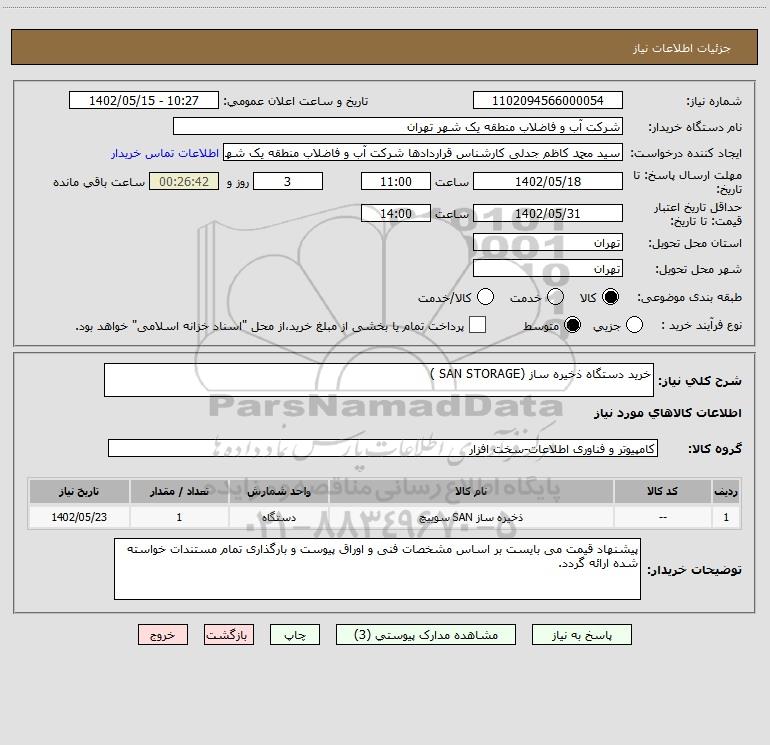Choose the متوسط purchase type radio
Image resolution: width=770 pixels, height=745 pixels.
coord(572,325)
